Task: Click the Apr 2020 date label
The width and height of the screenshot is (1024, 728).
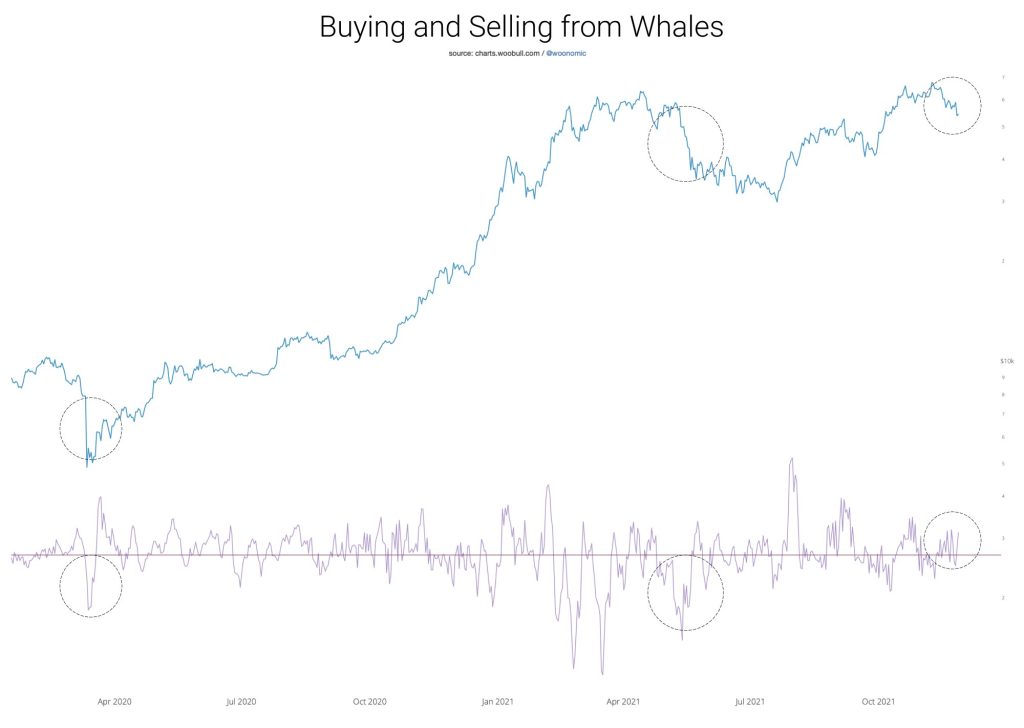Action: click(x=115, y=701)
